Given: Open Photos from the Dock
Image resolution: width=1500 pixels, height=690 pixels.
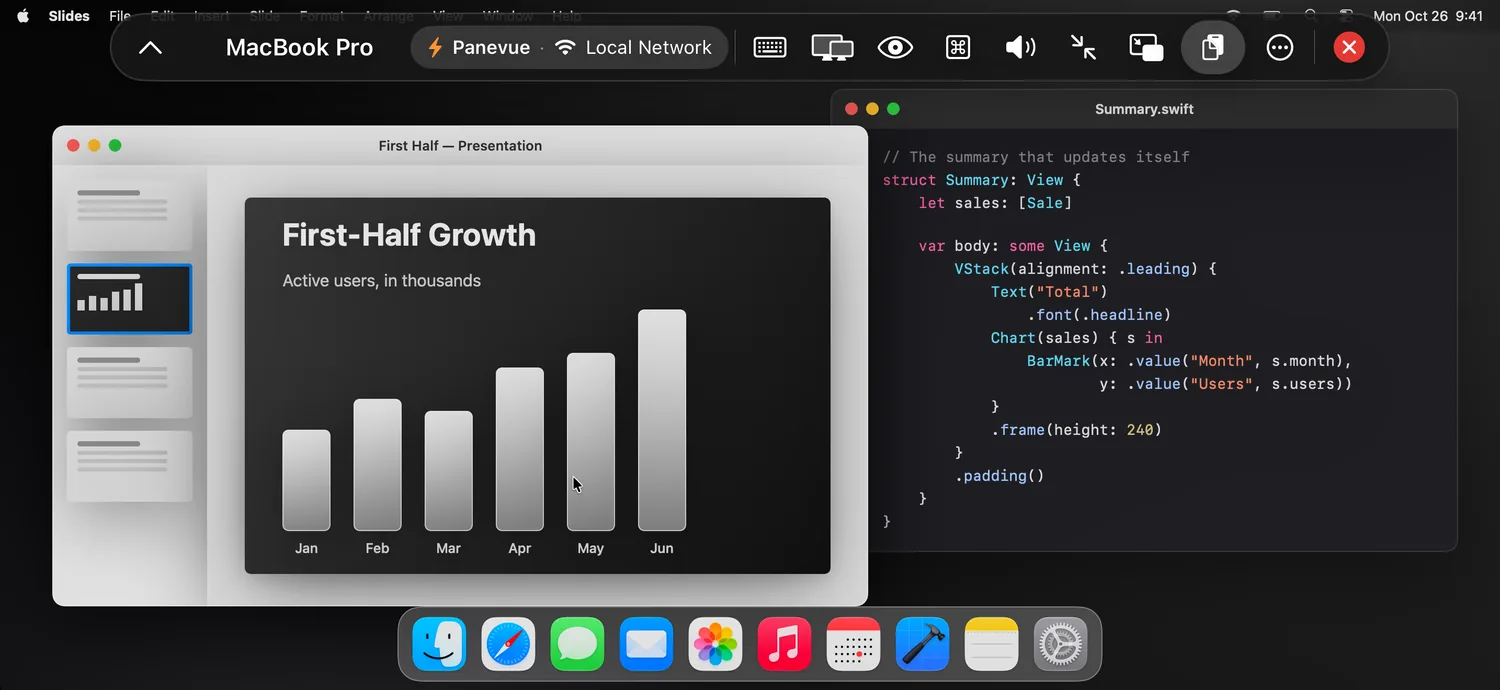Looking at the screenshot, I should tap(715, 644).
